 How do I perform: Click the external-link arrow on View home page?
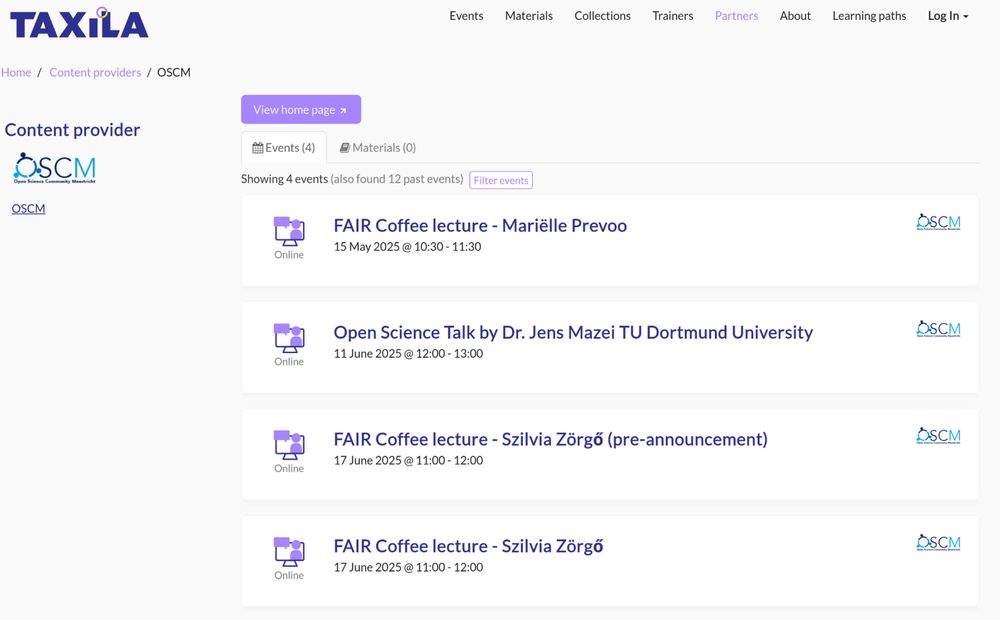coord(343,109)
